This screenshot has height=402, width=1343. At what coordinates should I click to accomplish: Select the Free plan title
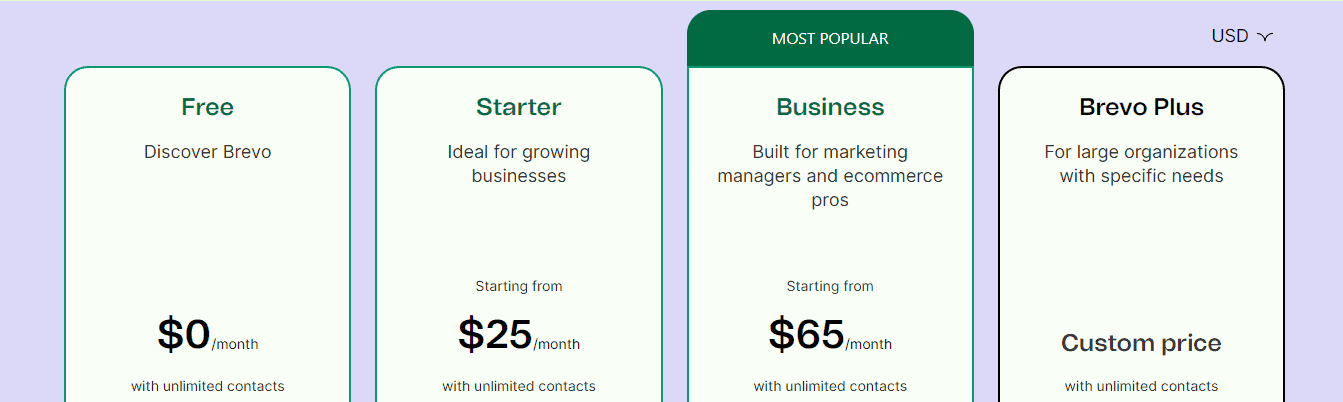[x=207, y=107]
